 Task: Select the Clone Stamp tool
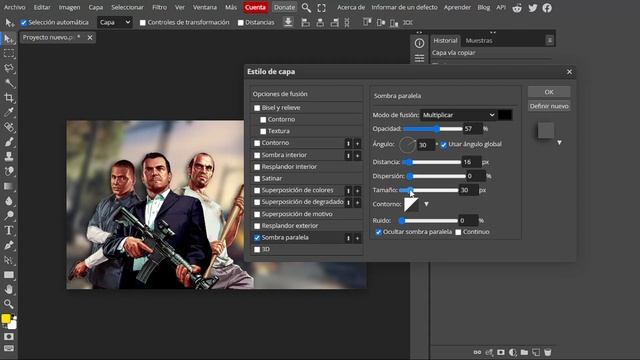click(x=9, y=156)
